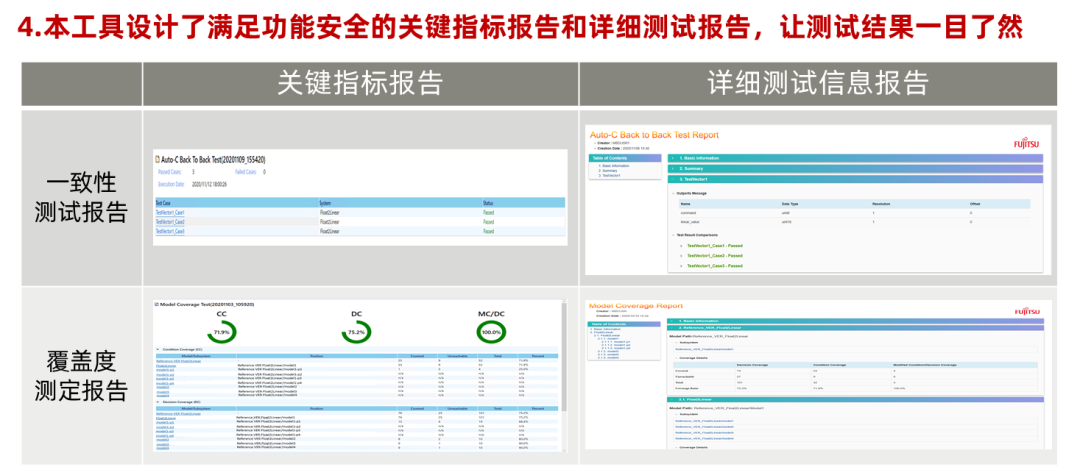Click Fujitsu logo in Model Coverage Report
The width and height of the screenshot is (1080, 467).
click(1027, 312)
